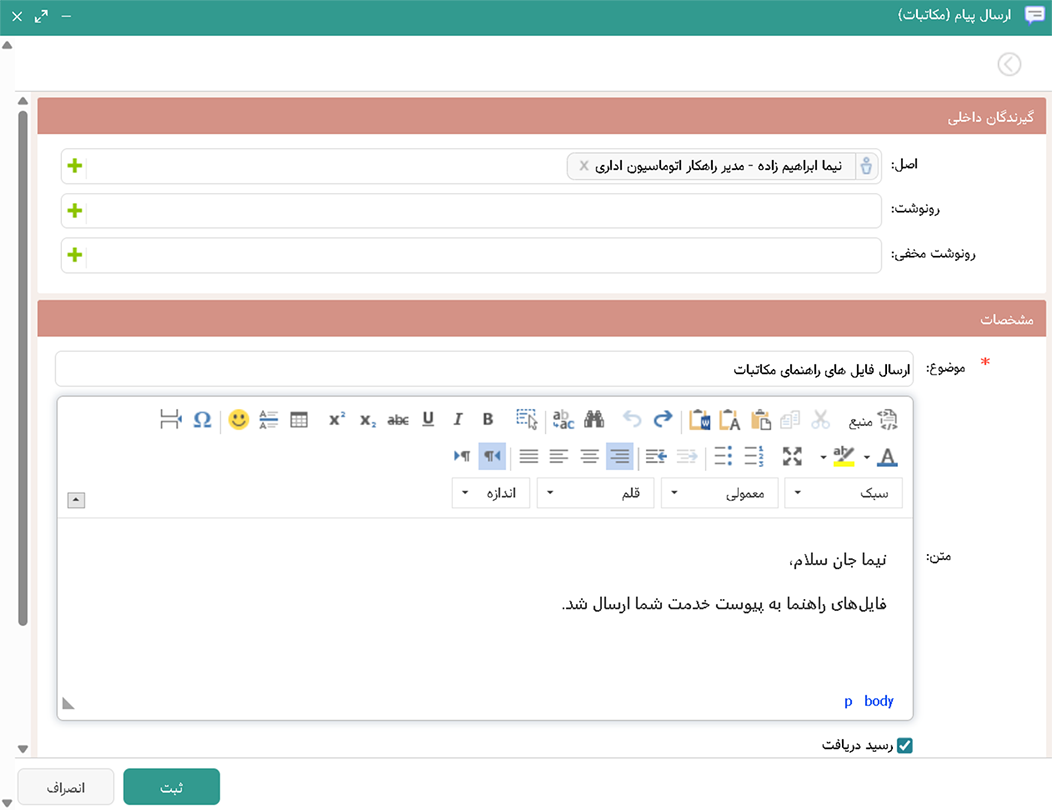1052x810 pixels.
Task: Apply underline formatting
Action: 428,420
